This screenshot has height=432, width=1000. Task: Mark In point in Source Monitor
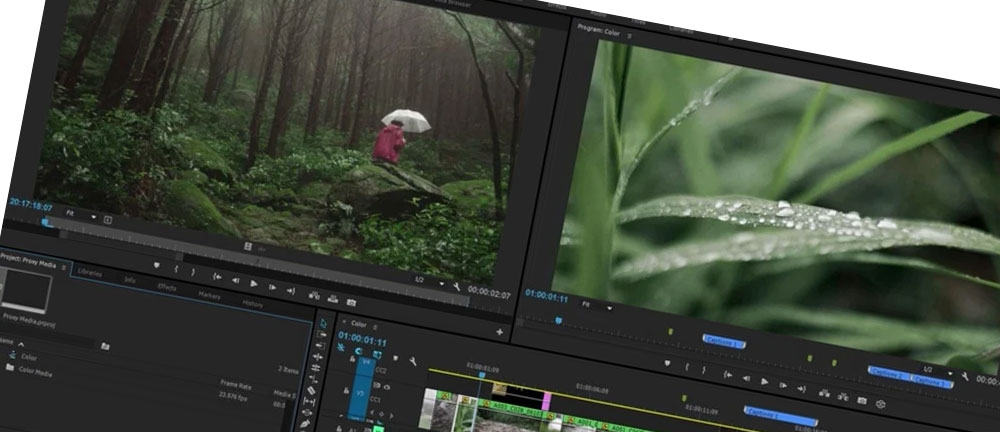(176, 269)
